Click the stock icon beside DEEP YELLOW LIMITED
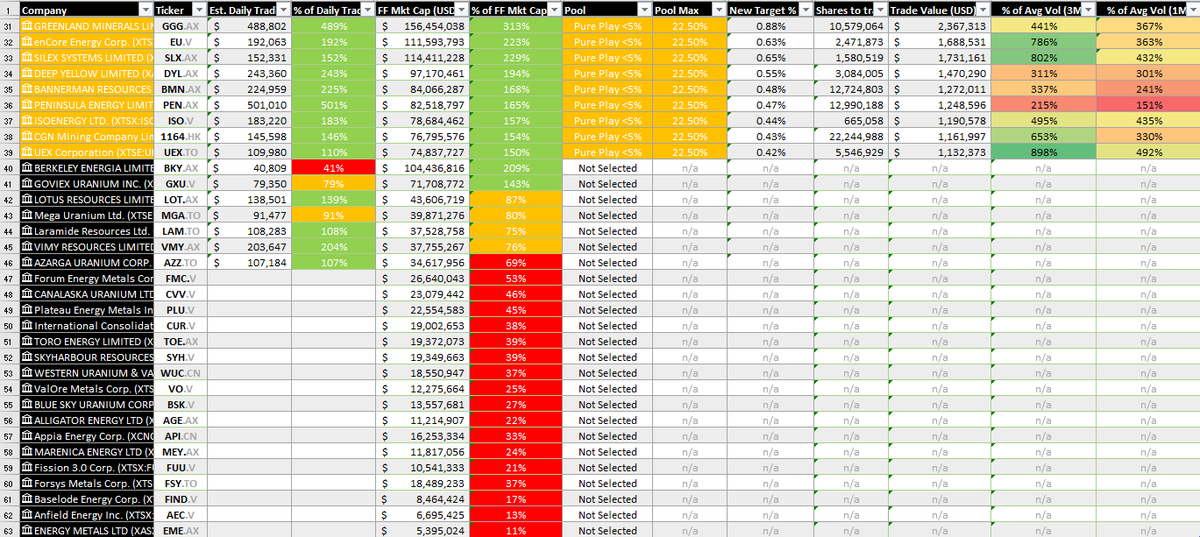 (x=26, y=74)
